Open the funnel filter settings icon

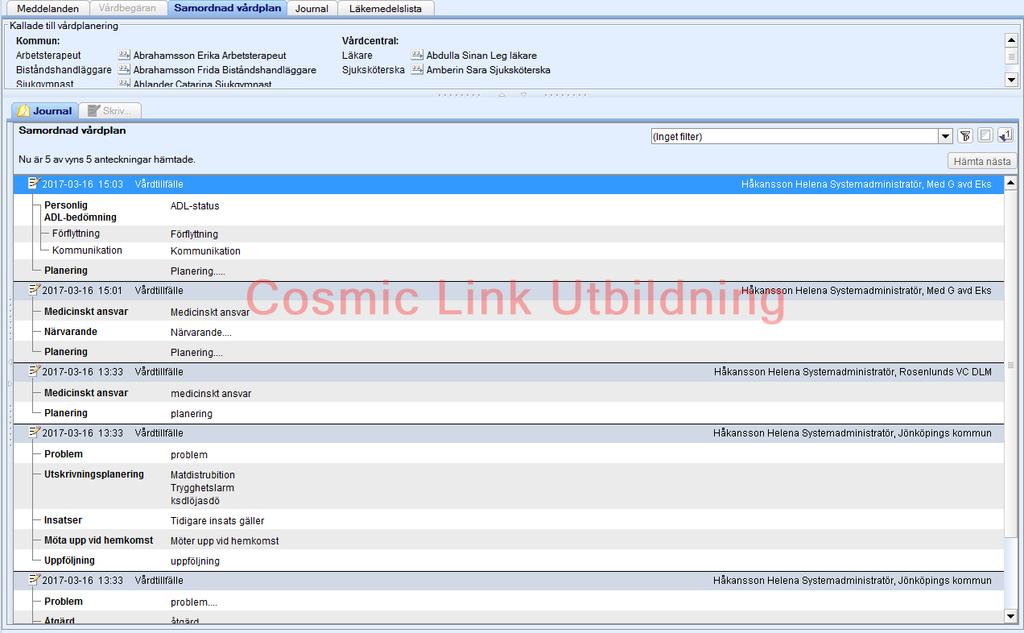pyautogui.click(x=965, y=136)
